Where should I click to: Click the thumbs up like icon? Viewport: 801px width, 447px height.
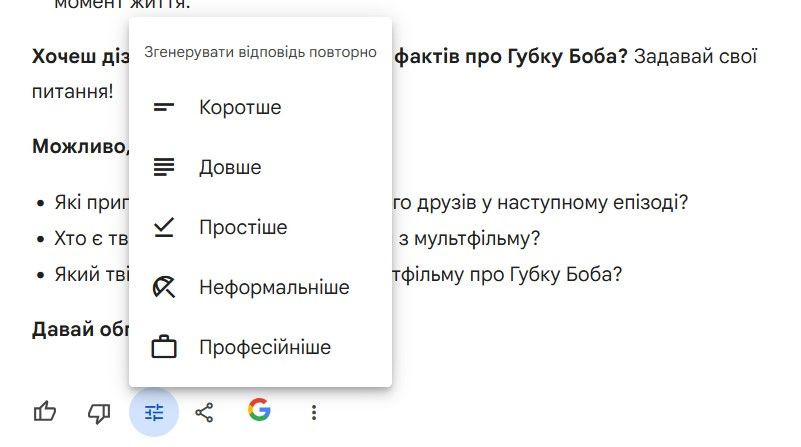pyautogui.click(x=45, y=411)
